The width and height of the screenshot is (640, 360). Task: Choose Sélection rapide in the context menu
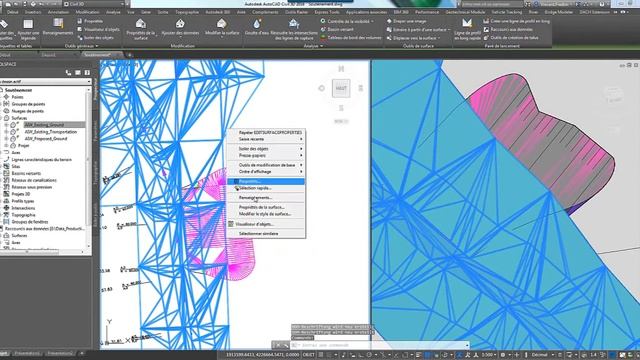(x=266, y=188)
